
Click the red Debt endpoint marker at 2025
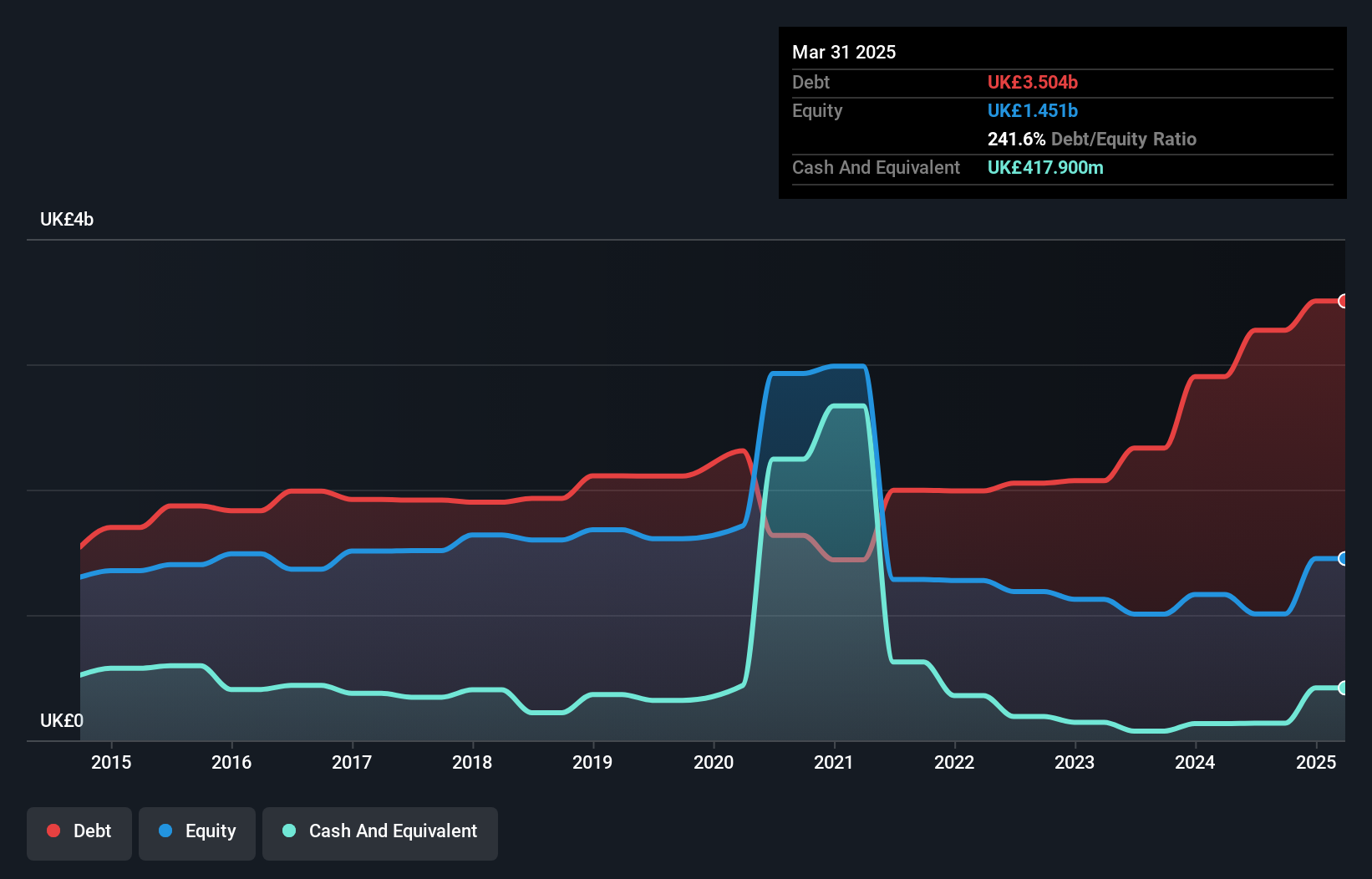click(x=1343, y=301)
